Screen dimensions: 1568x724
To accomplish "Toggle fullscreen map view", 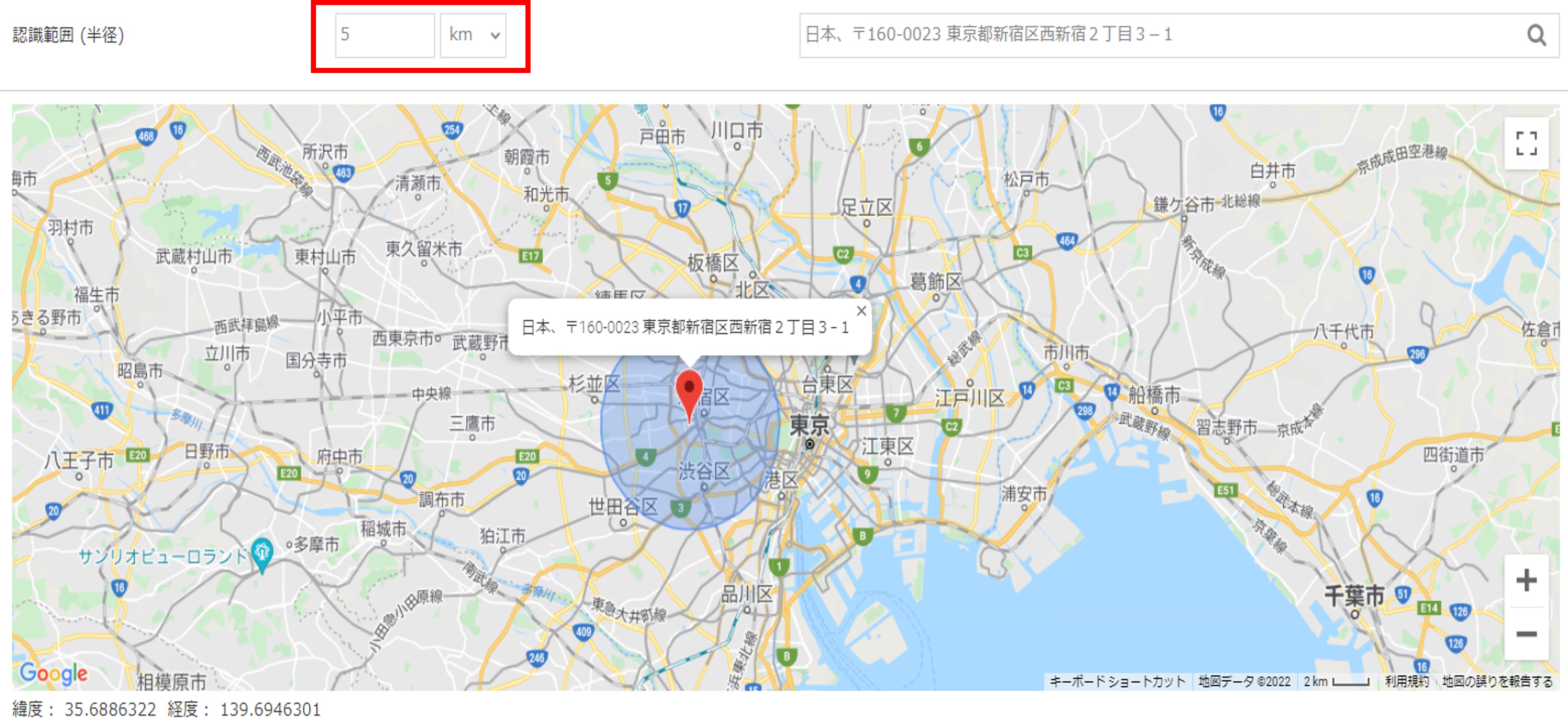I will (x=1526, y=144).
